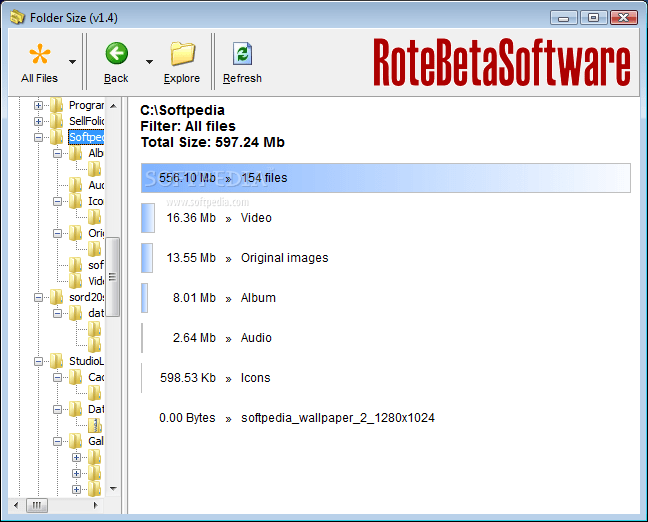Click the RoteBetaSoftware logo

502,62
